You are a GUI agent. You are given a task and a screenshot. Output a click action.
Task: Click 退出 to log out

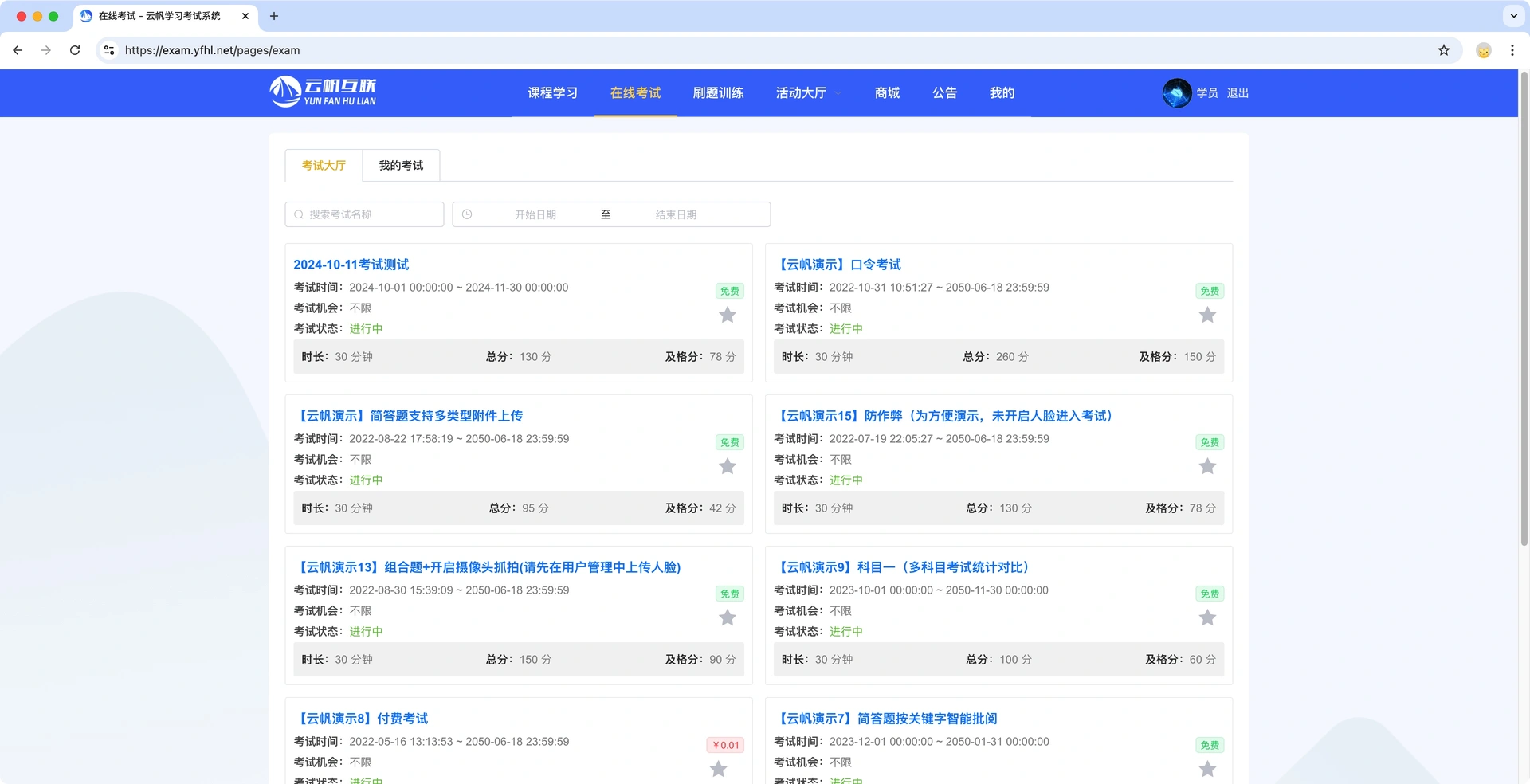point(1238,93)
